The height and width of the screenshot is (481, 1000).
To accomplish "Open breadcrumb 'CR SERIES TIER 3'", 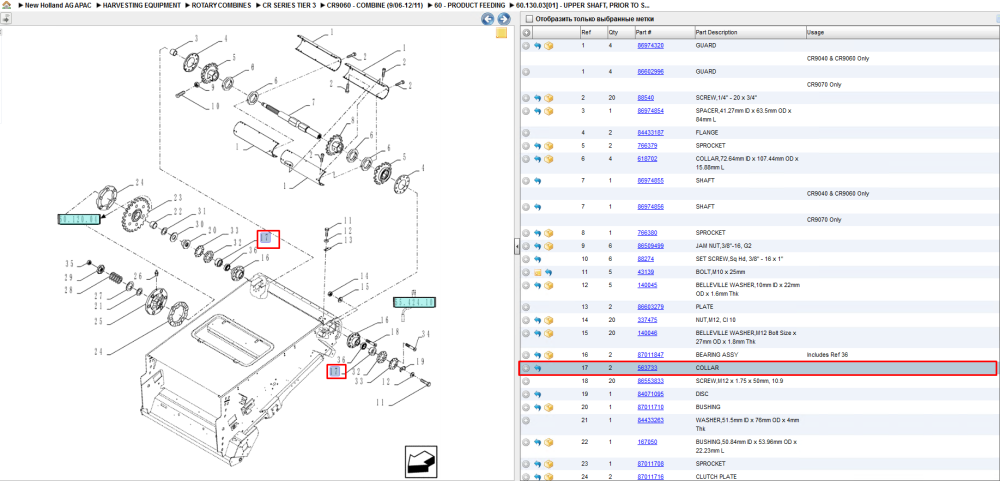I will tap(290, 5).
